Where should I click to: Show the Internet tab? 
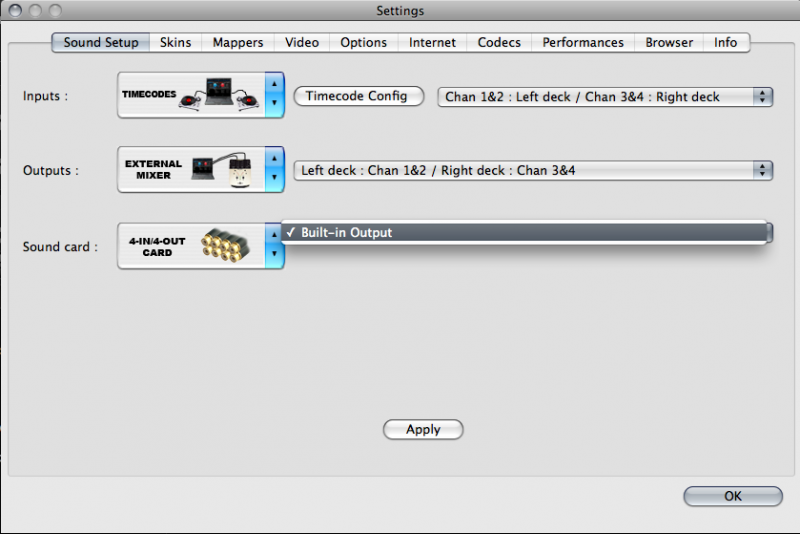coord(432,43)
